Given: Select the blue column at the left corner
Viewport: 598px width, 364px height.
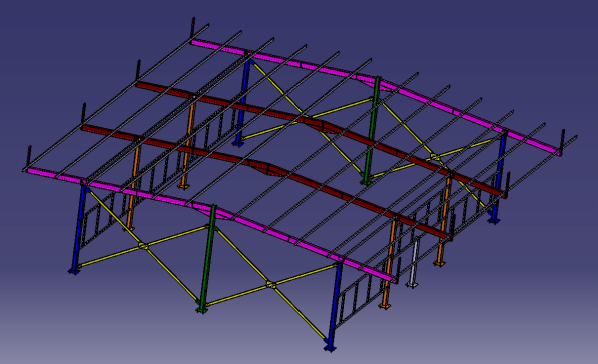Looking at the screenshot, I should (79, 228).
